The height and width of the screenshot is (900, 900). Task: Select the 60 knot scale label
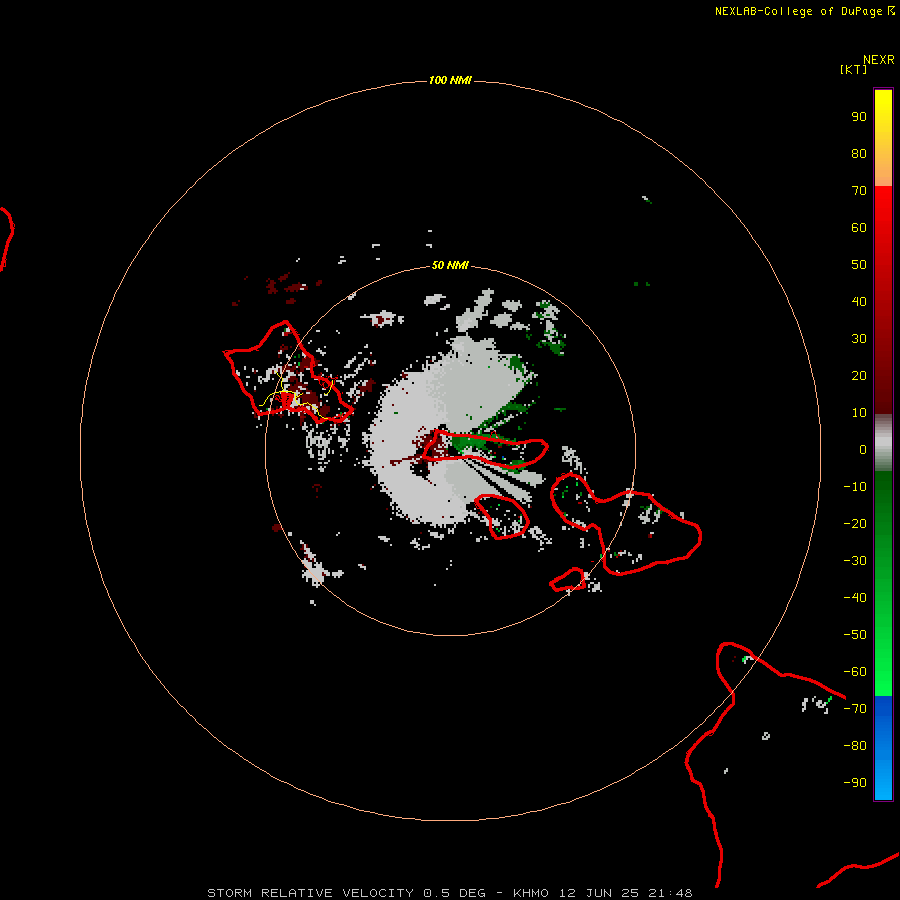[x=859, y=228]
